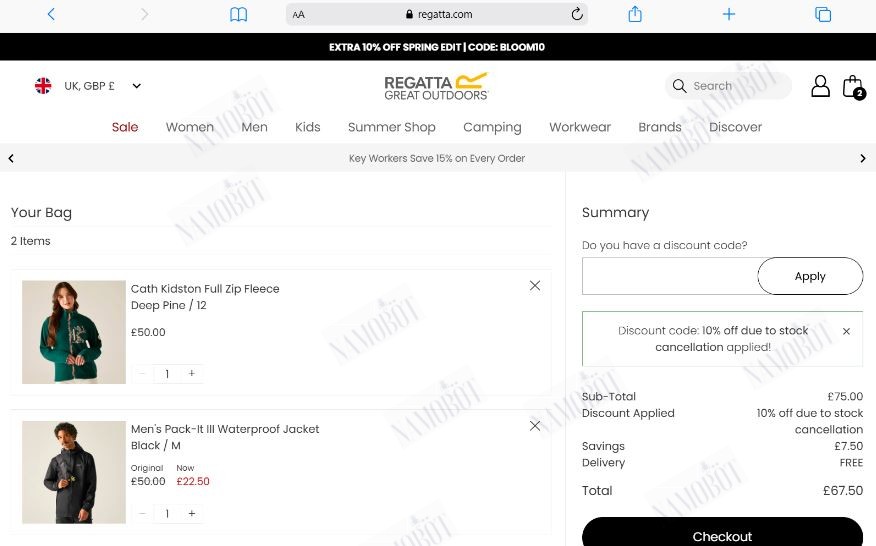
Task: Increase Cath Kidston fleece quantity
Action: point(192,373)
